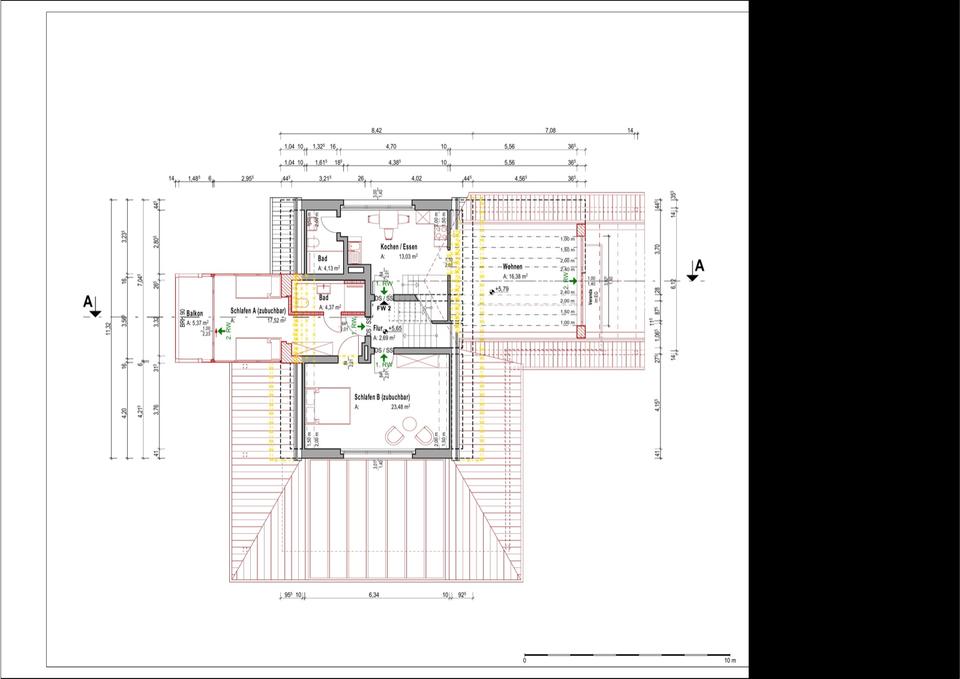Click the +5,79 height level symbol in Wohnen
The width and height of the screenshot is (960, 679).
(492, 290)
